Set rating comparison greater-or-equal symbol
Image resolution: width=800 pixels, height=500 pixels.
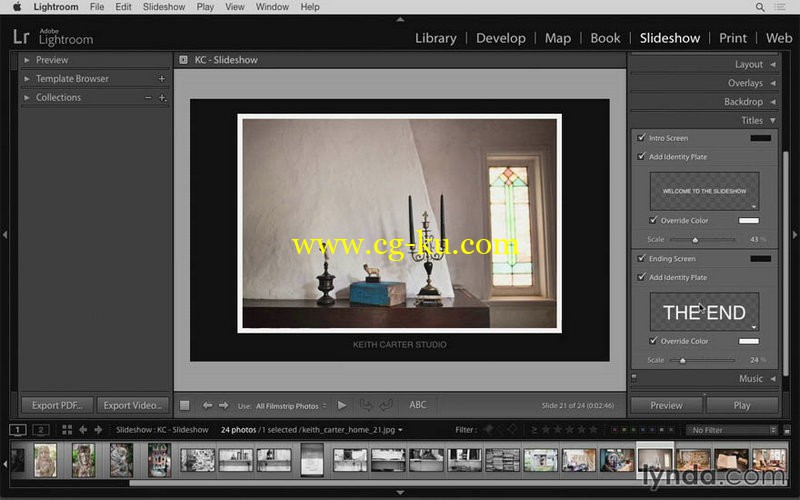[534, 430]
